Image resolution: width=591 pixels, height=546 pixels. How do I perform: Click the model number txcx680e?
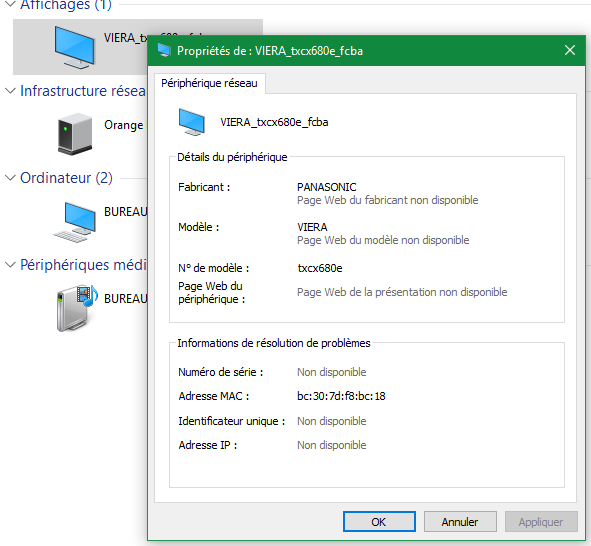[320, 268]
